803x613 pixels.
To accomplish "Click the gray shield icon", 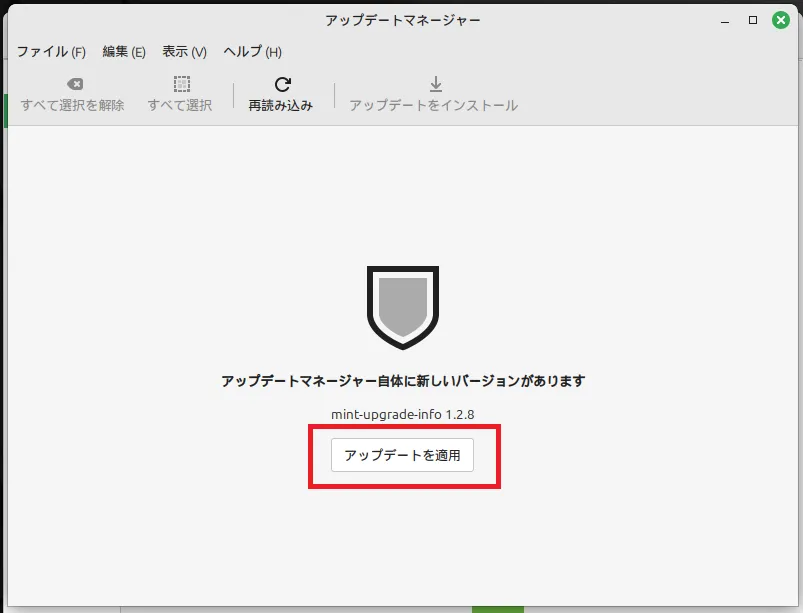I will [402, 307].
